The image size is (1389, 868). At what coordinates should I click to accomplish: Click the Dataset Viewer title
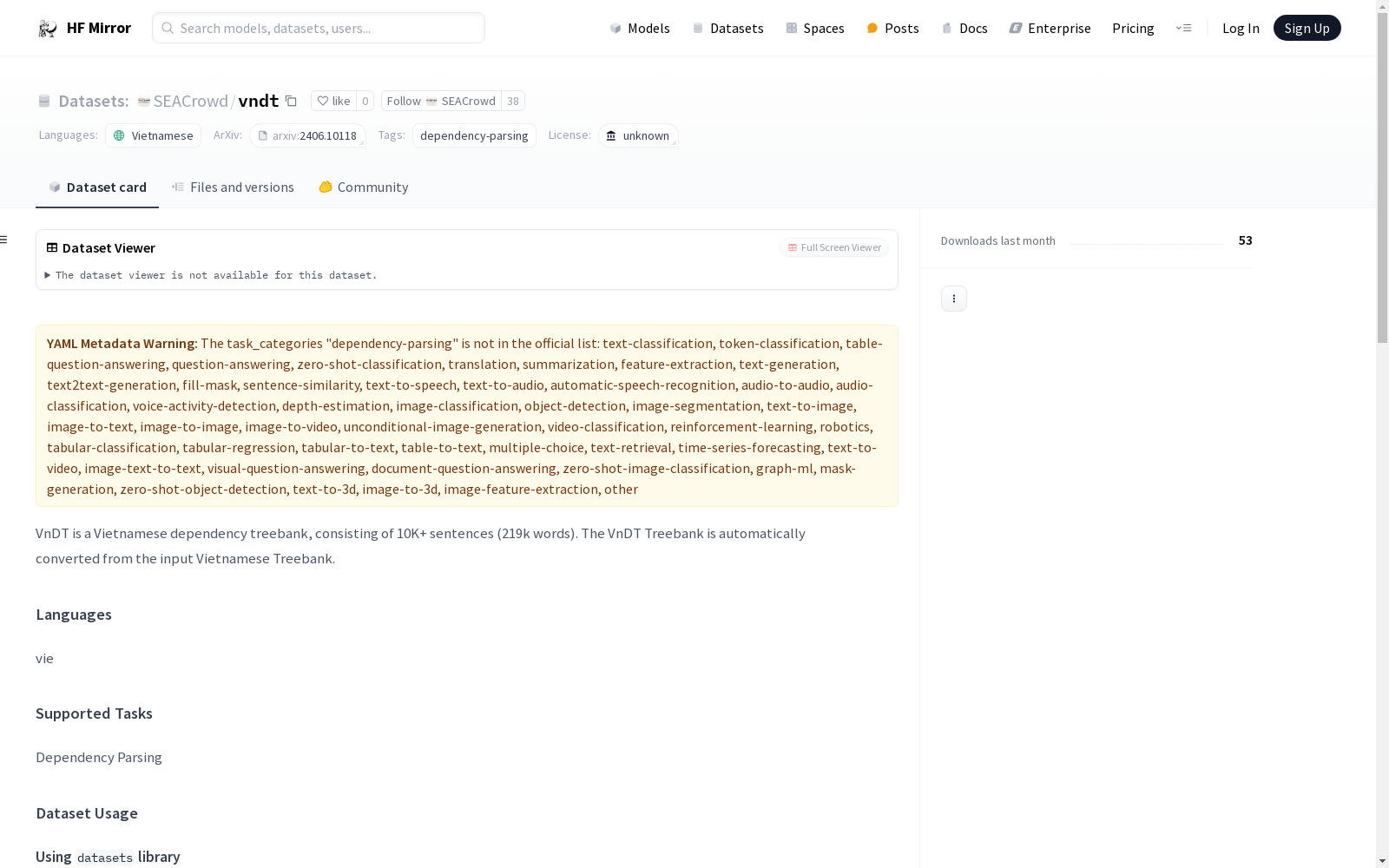coord(109,248)
